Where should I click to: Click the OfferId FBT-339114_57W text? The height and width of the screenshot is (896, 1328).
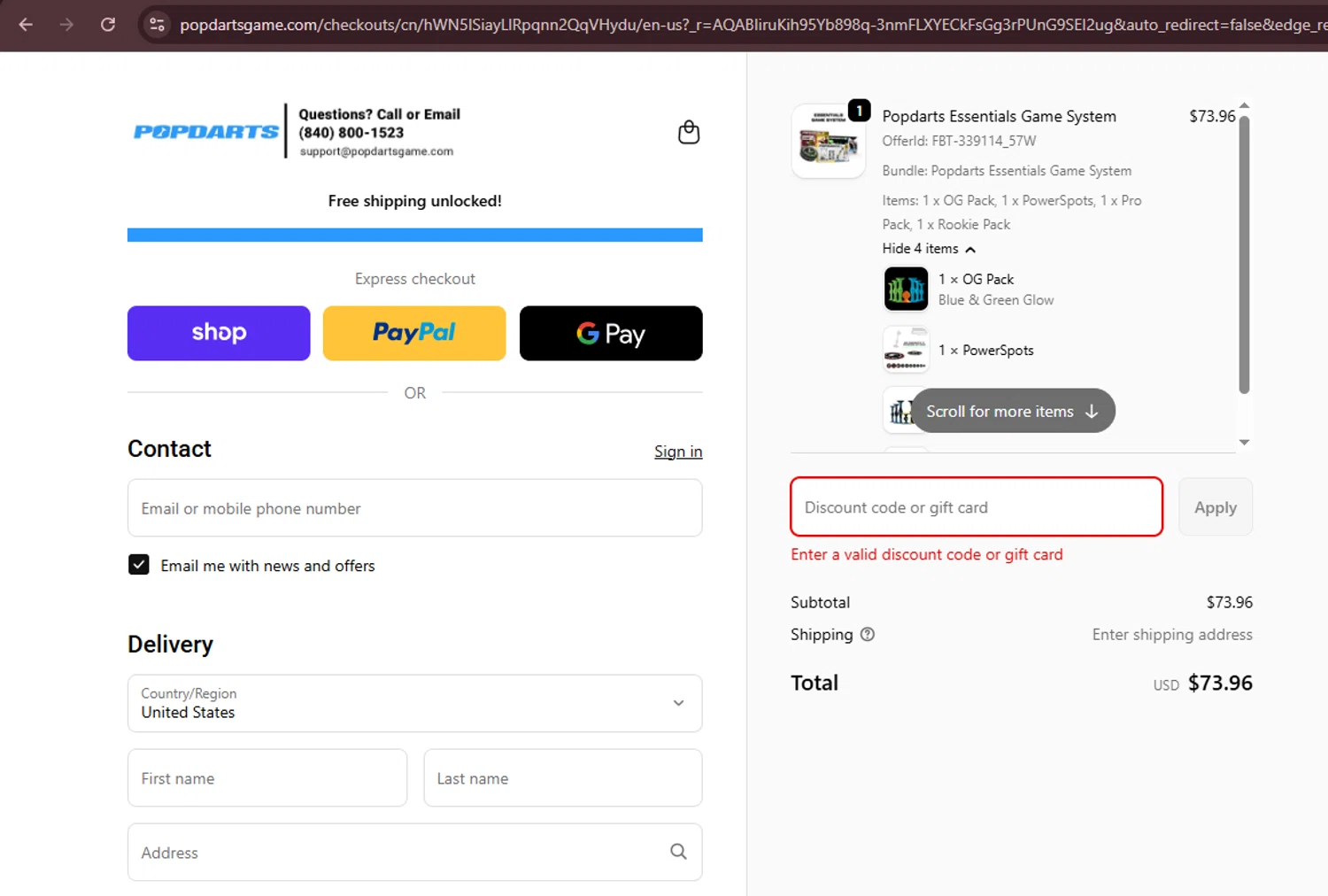coord(959,141)
